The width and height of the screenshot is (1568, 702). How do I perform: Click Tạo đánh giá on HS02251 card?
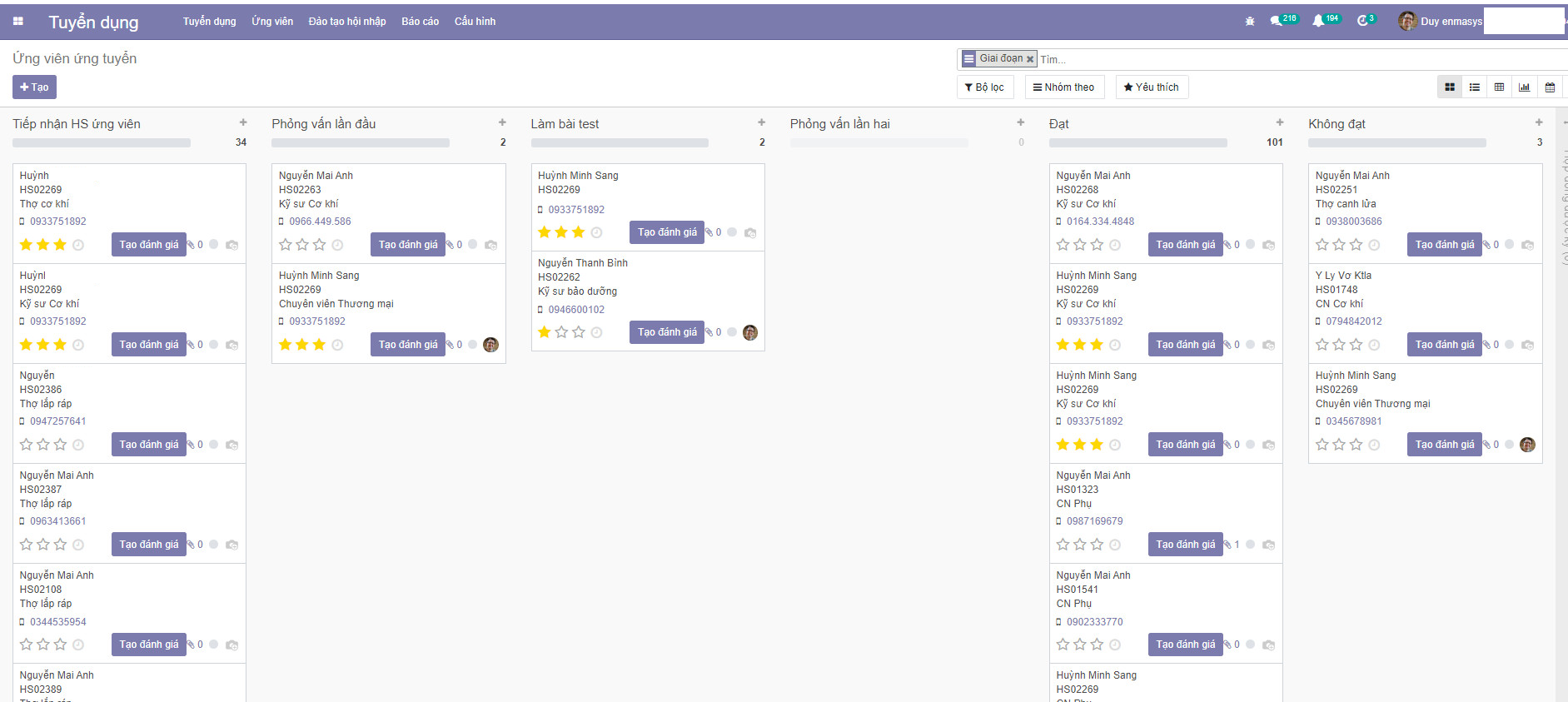pos(1444,245)
